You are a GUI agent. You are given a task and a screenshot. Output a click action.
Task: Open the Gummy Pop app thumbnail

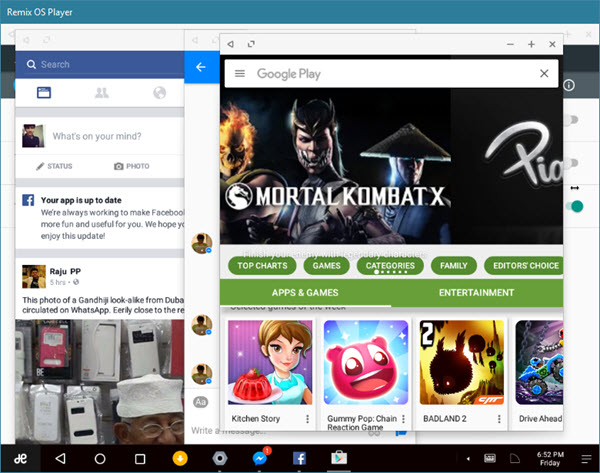point(366,362)
